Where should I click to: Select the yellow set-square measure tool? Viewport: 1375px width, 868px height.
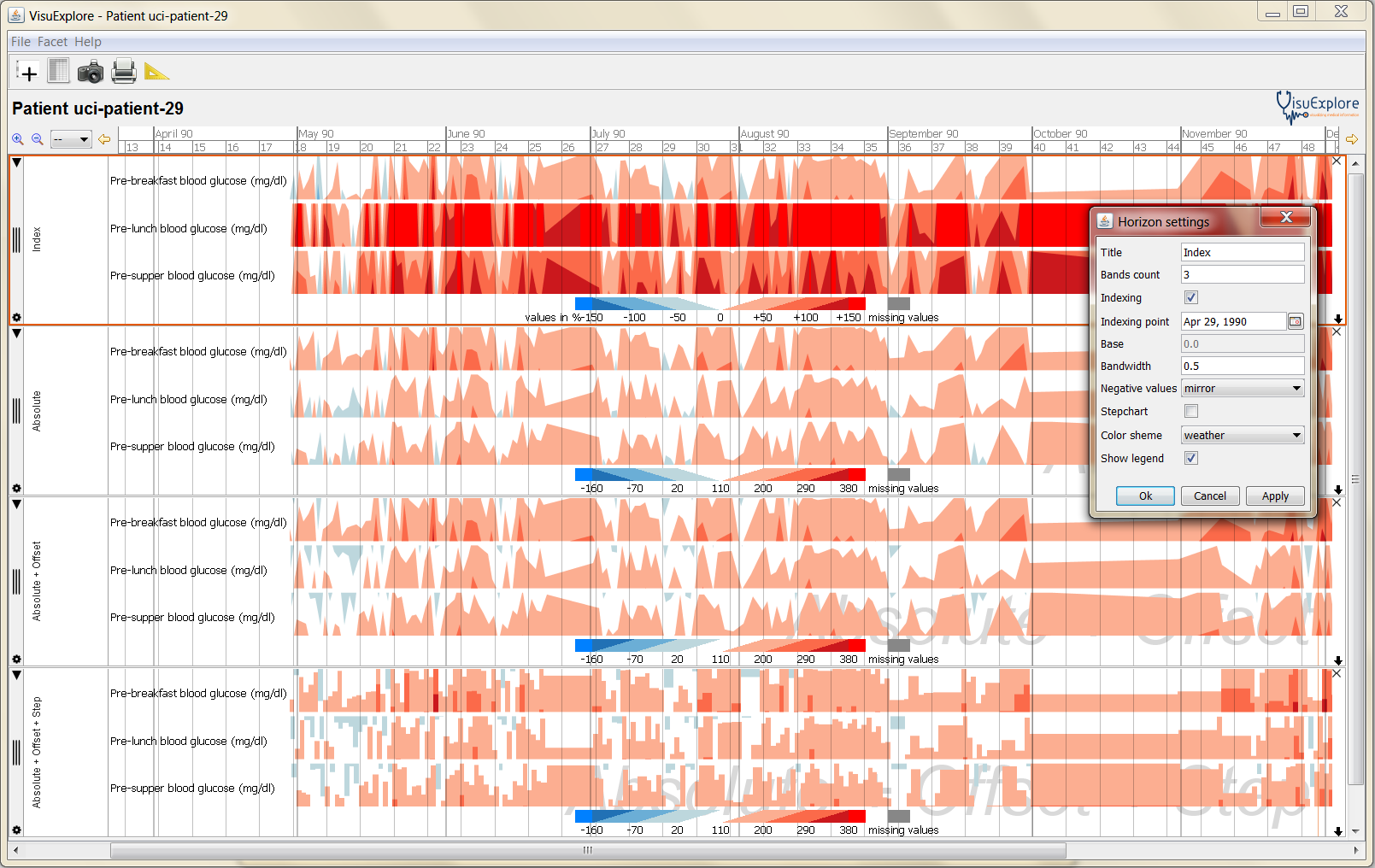click(156, 72)
